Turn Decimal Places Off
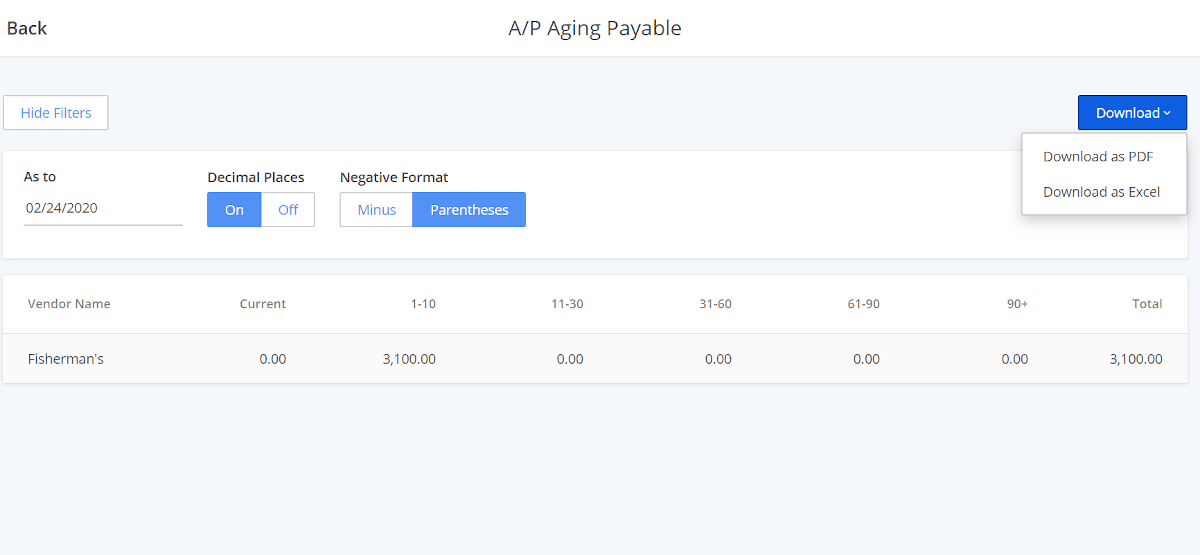 tap(288, 210)
